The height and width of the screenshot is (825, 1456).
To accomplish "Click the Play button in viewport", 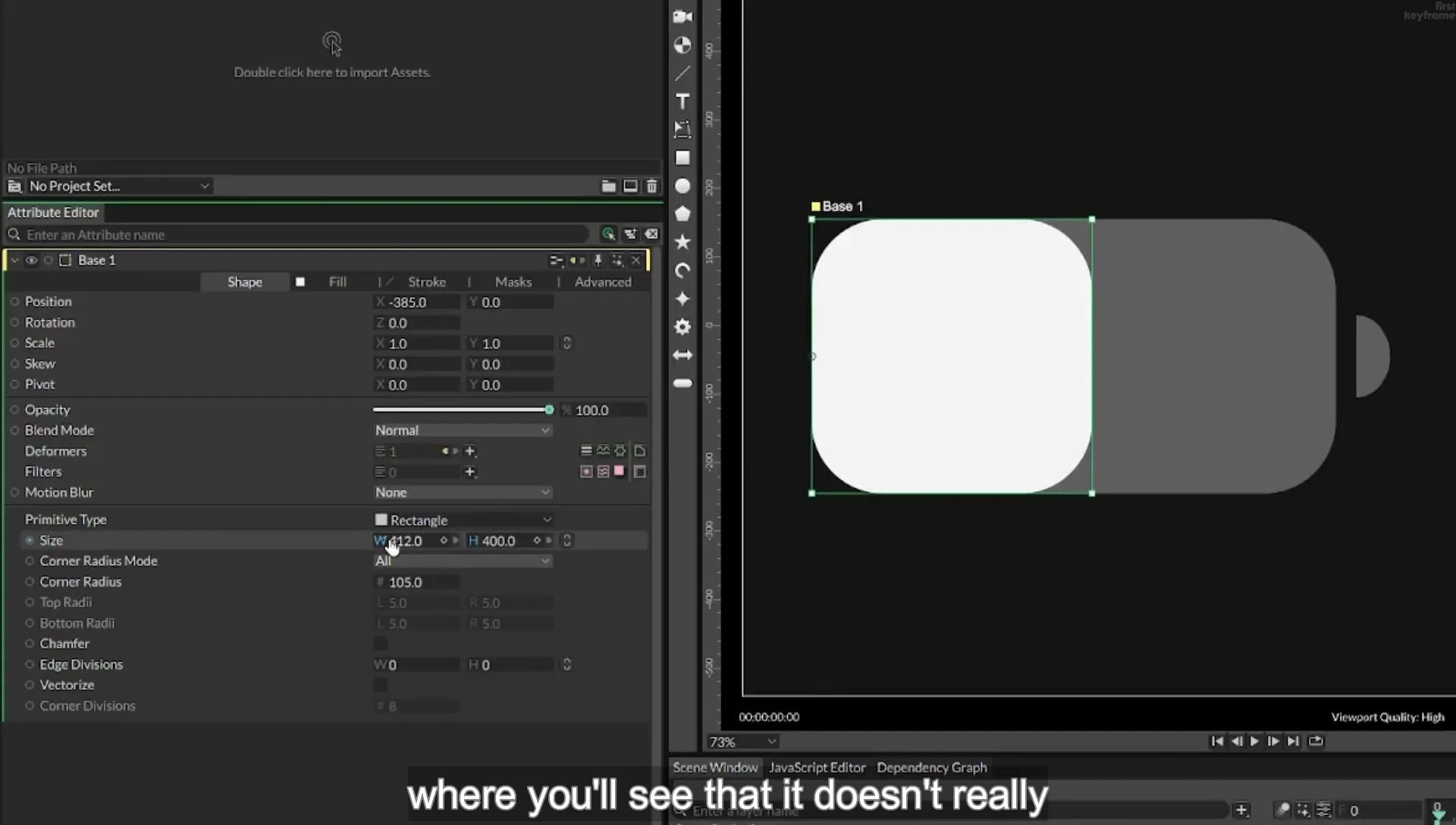I will coord(1254,742).
